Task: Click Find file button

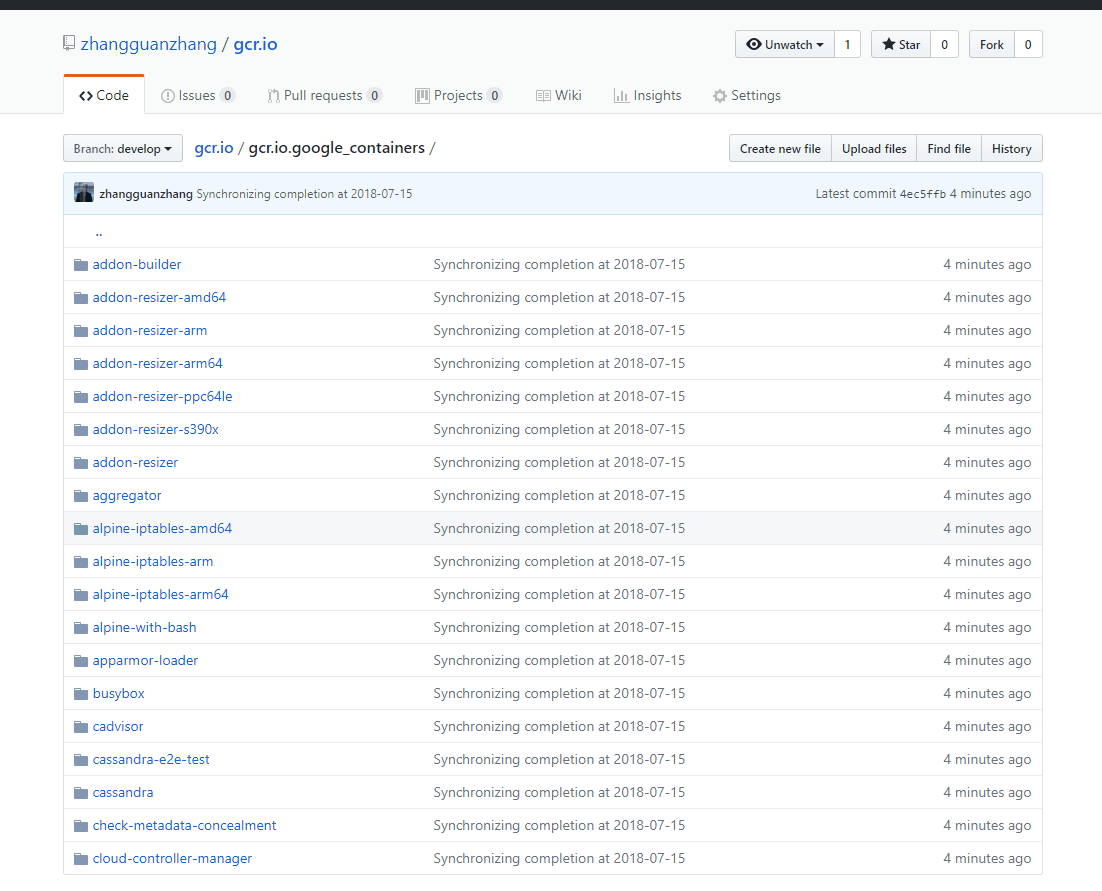Action: coord(949,148)
